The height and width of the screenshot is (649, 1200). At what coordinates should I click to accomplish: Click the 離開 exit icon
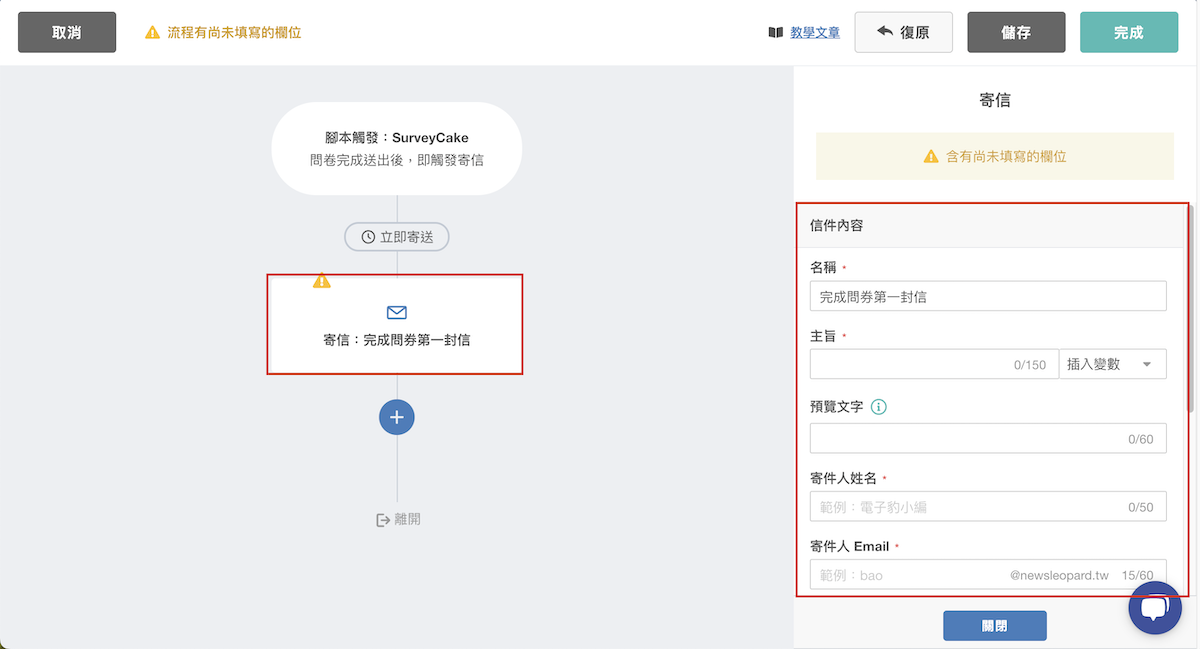[383, 520]
